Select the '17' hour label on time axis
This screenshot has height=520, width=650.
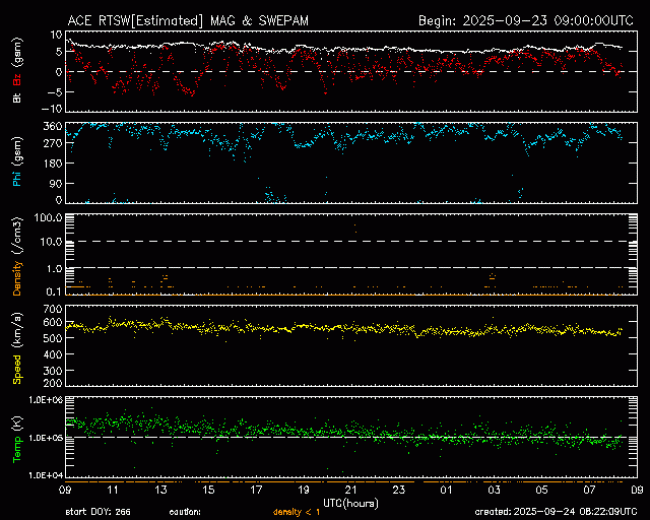(256, 490)
